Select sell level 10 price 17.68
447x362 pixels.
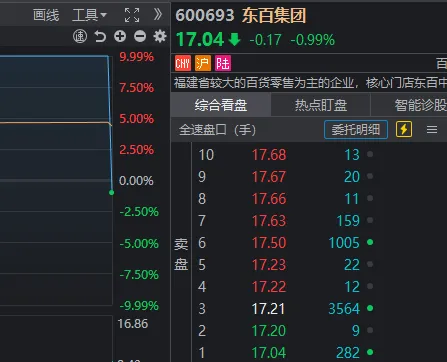[x=269, y=155]
